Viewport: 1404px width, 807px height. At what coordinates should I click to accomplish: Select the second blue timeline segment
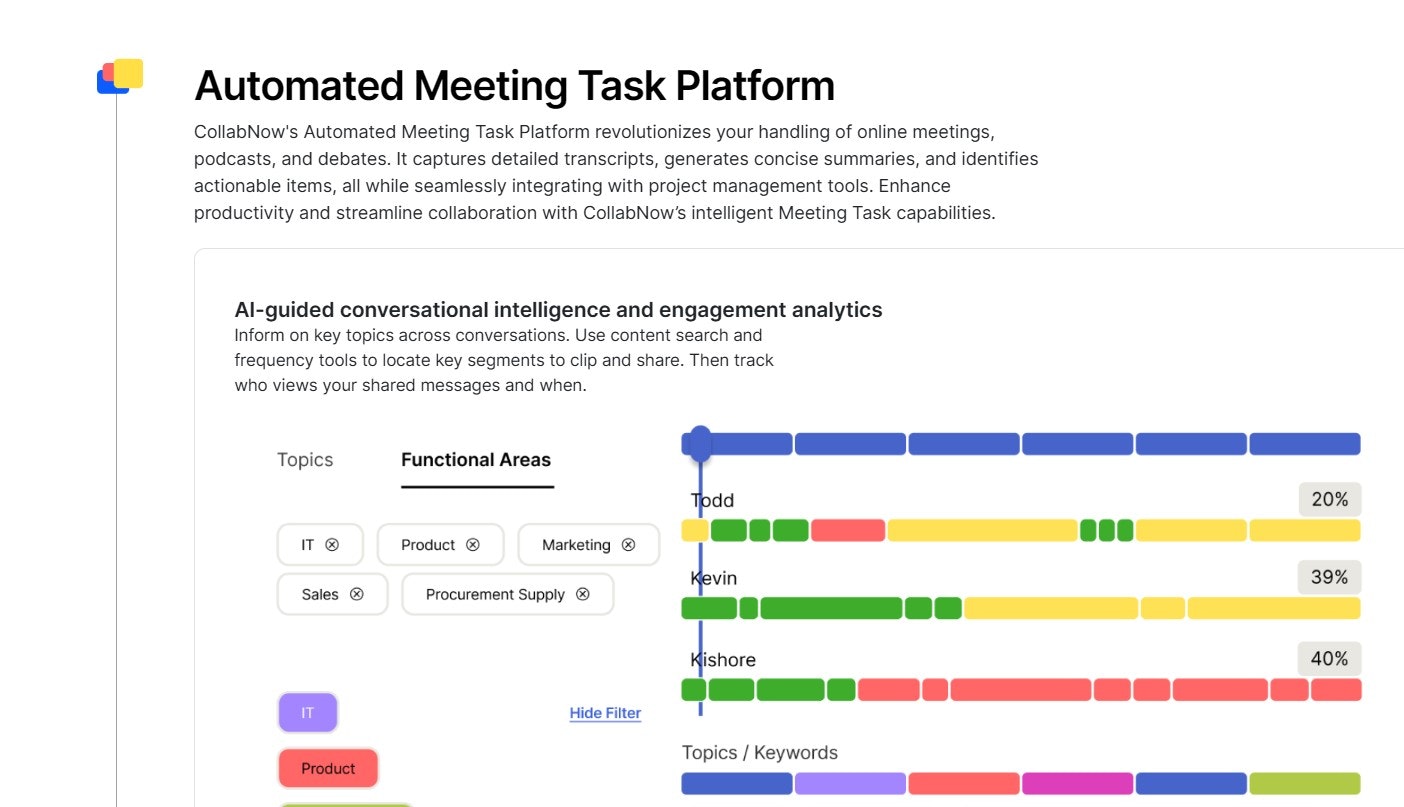(x=850, y=444)
